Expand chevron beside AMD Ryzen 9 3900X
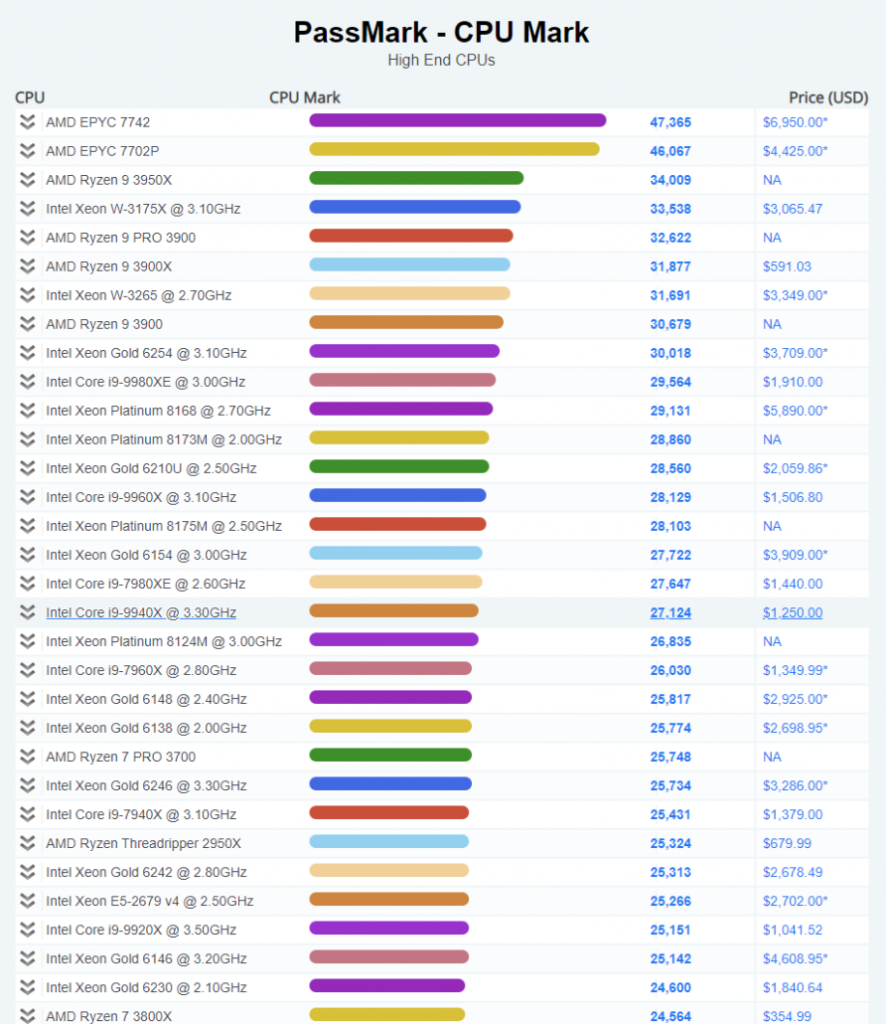886x1024 pixels. pos(27,266)
